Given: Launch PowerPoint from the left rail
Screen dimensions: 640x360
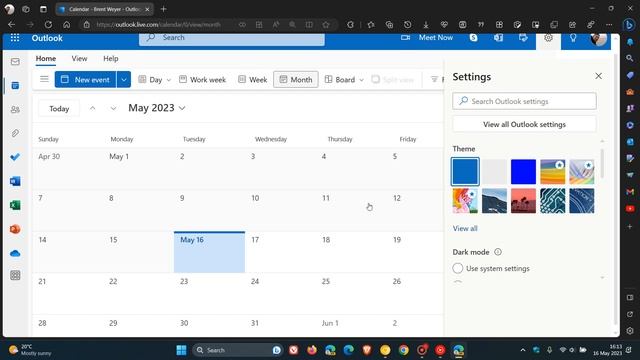Looking at the screenshot, I should (15, 229).
